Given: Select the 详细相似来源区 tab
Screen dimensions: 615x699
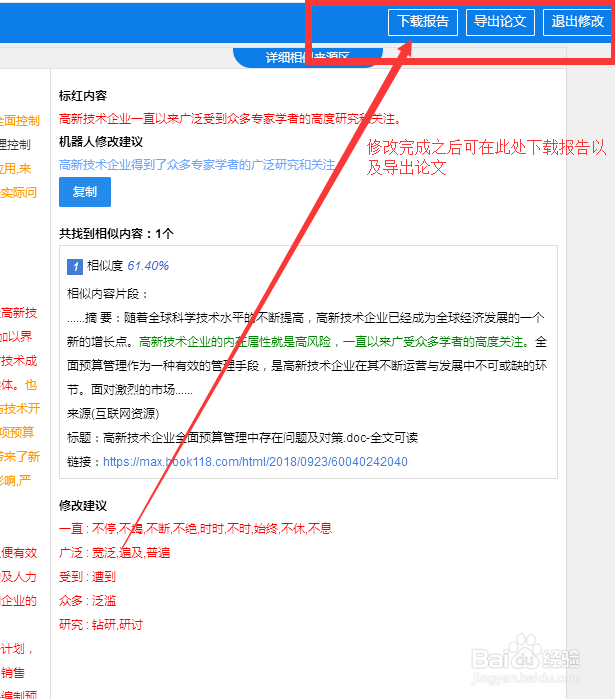Looking at the screenshot, I should pyautogui.click(x=308, y=58).
